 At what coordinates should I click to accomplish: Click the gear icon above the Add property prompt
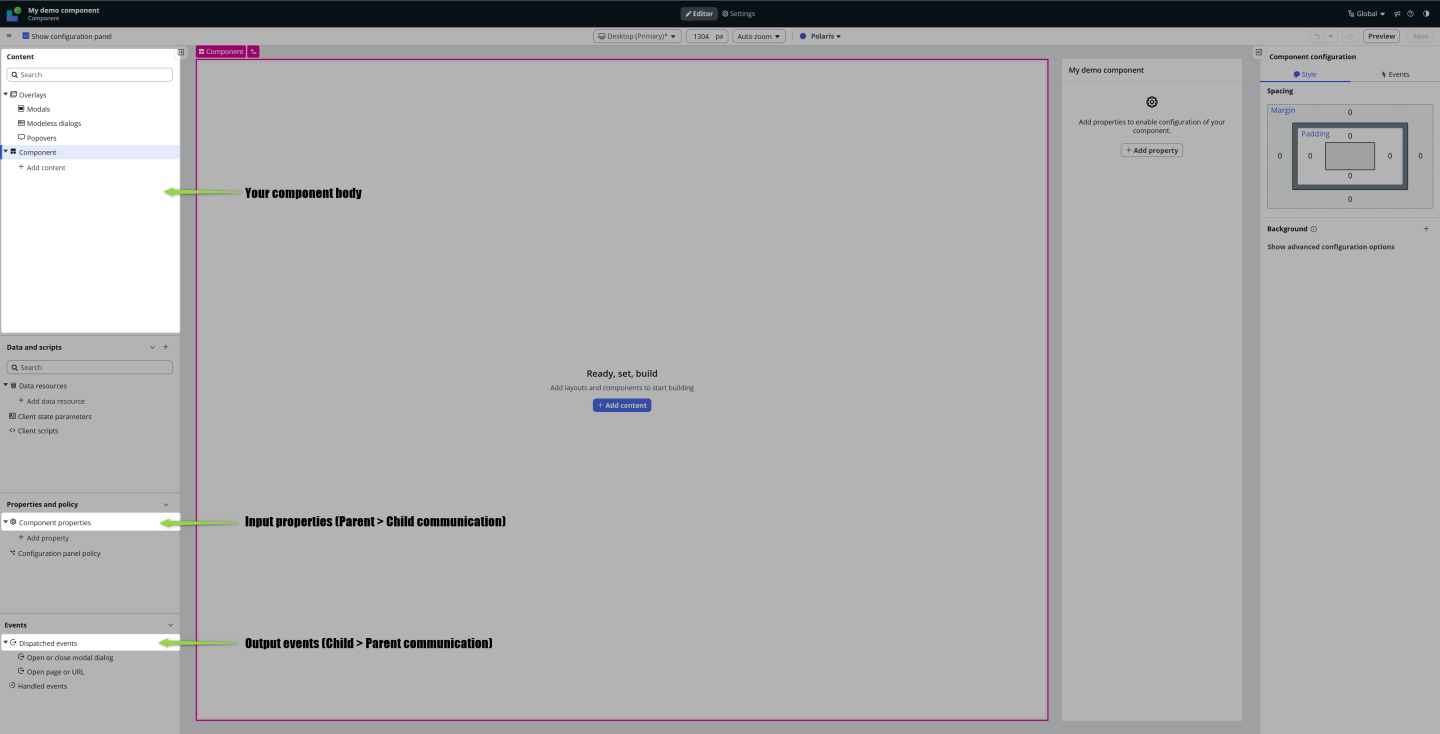1151,101
